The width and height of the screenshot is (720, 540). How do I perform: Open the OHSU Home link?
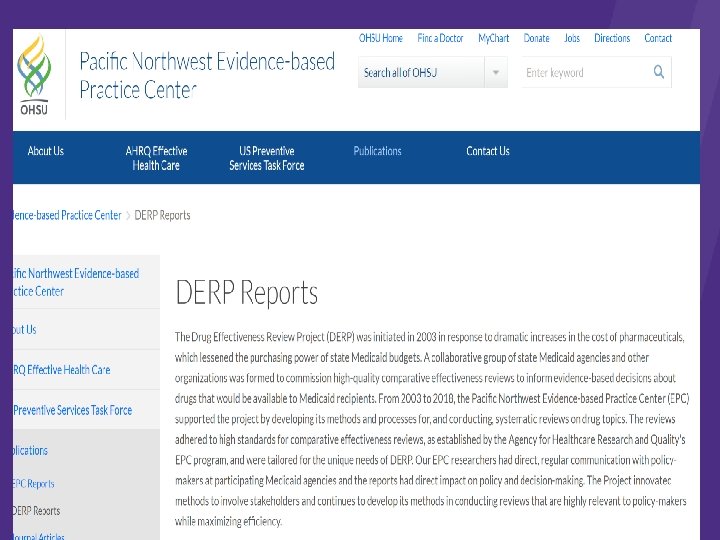[x=381, y=38]
